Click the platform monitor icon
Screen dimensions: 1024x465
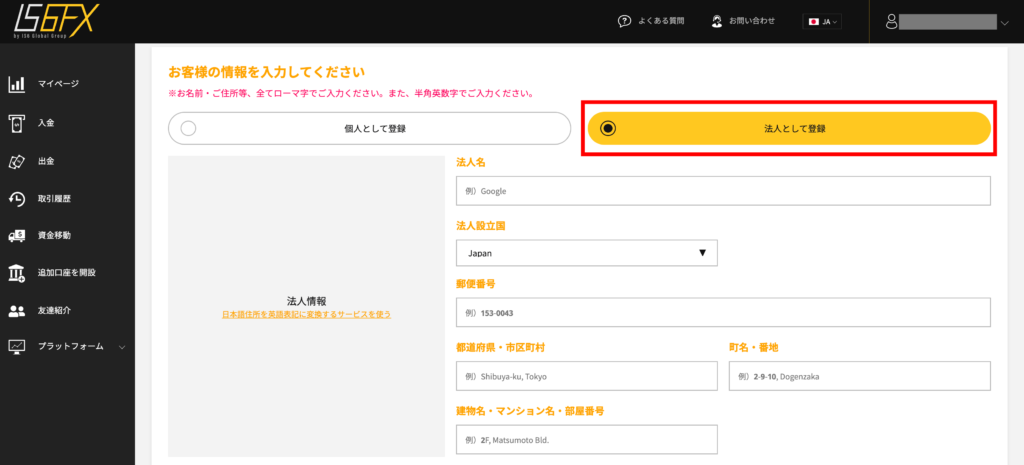pyautogui.click(x=16, y=347)
